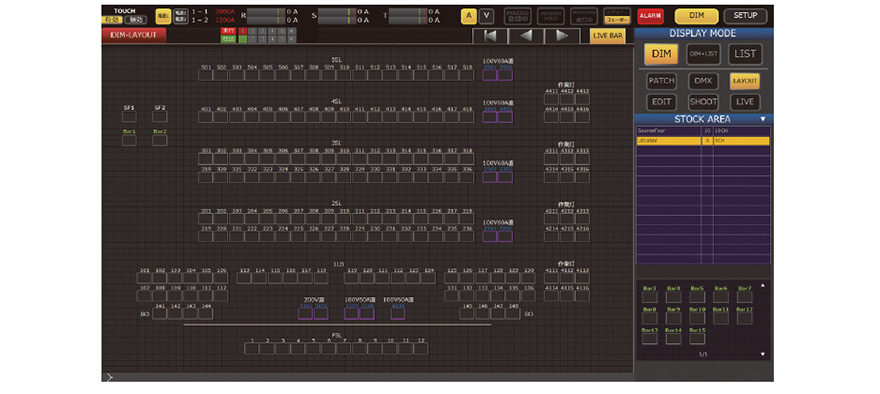Viewport: 880px width, 394px height.
Task: Click the red ALARM button
Action: (650, 16)
